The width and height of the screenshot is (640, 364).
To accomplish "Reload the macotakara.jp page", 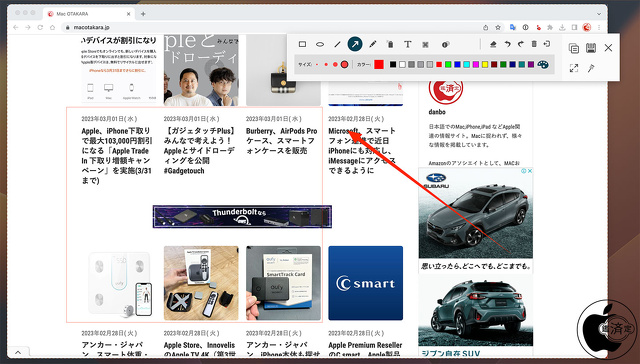I will click(40, 27).
